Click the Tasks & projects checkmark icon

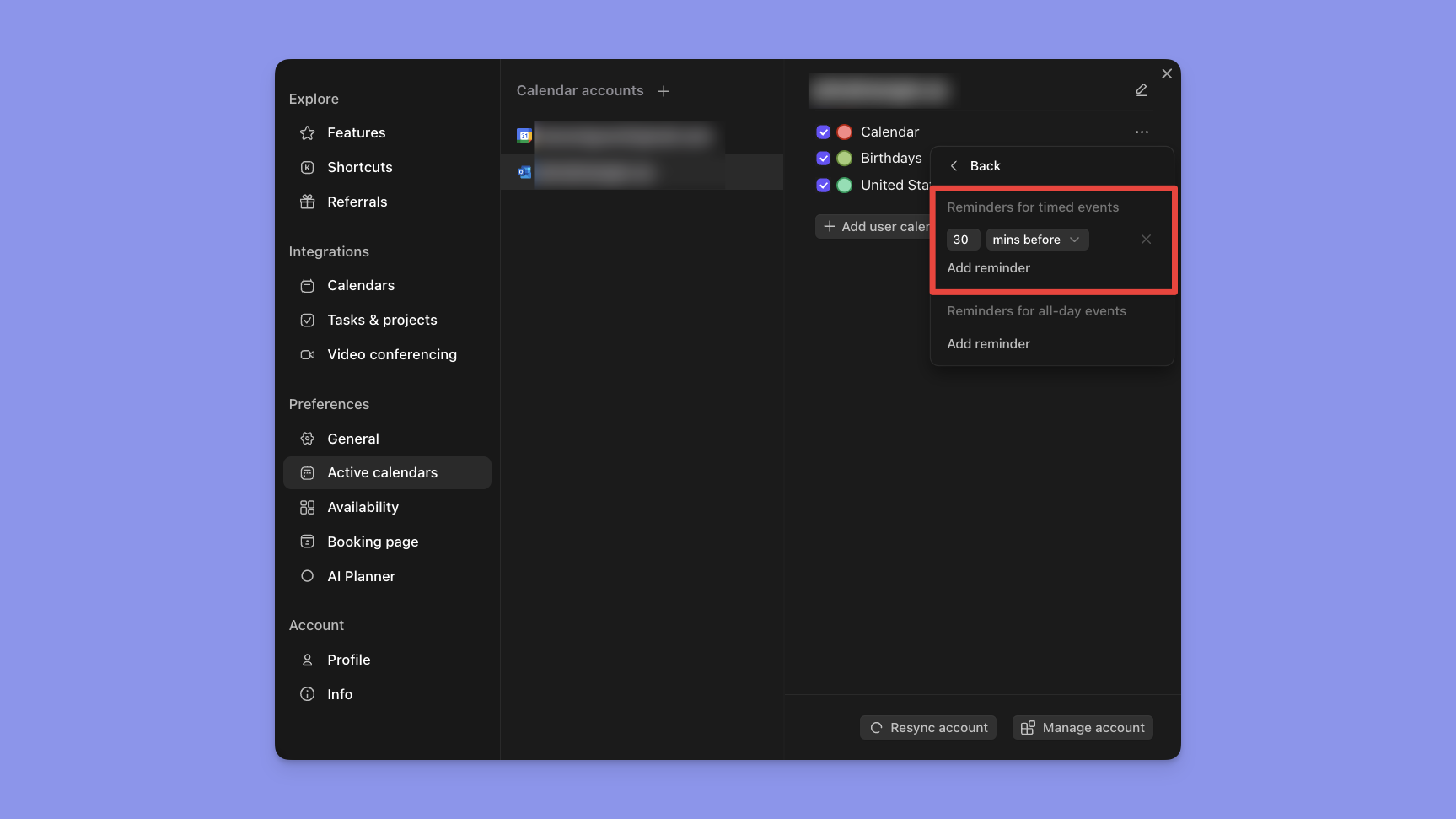308,320
